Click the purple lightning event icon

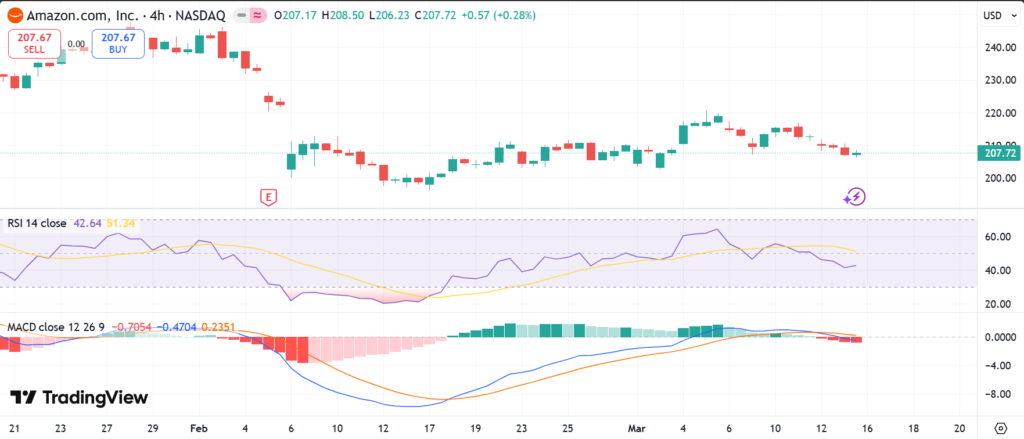click(855, 197)
